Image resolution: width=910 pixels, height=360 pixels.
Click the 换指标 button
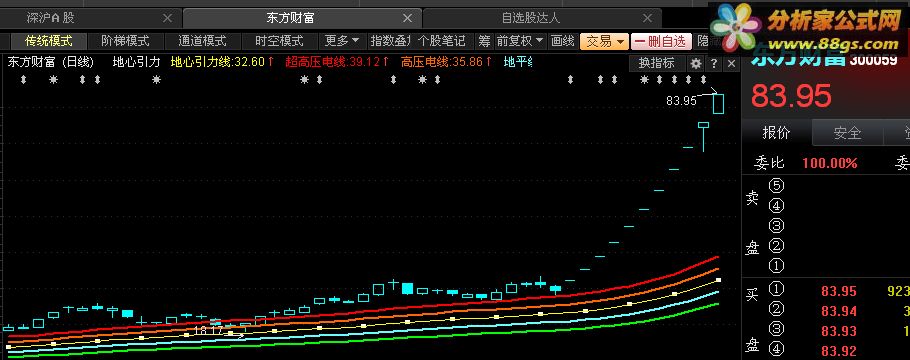click(x=656, y=63)
